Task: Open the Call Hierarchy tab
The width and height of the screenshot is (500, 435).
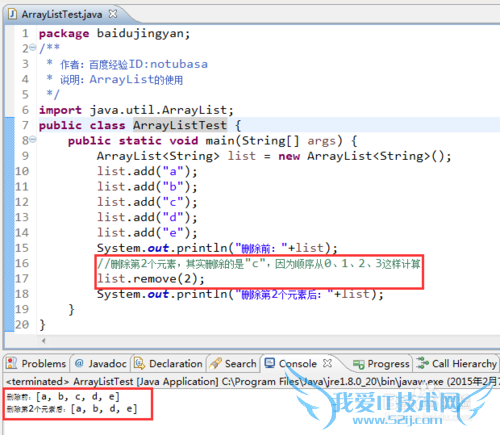Action: (457, 363)
